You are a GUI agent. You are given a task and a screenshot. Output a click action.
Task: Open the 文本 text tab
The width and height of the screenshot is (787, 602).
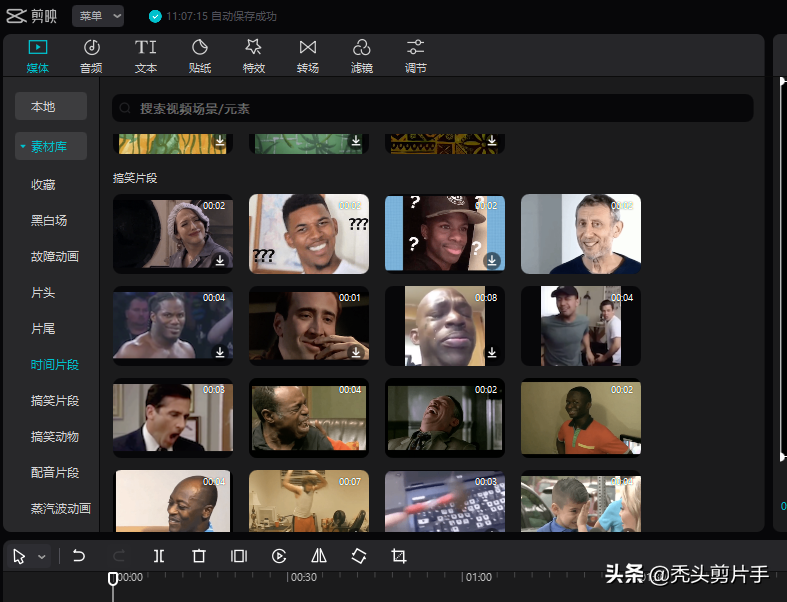click(146, 56)
